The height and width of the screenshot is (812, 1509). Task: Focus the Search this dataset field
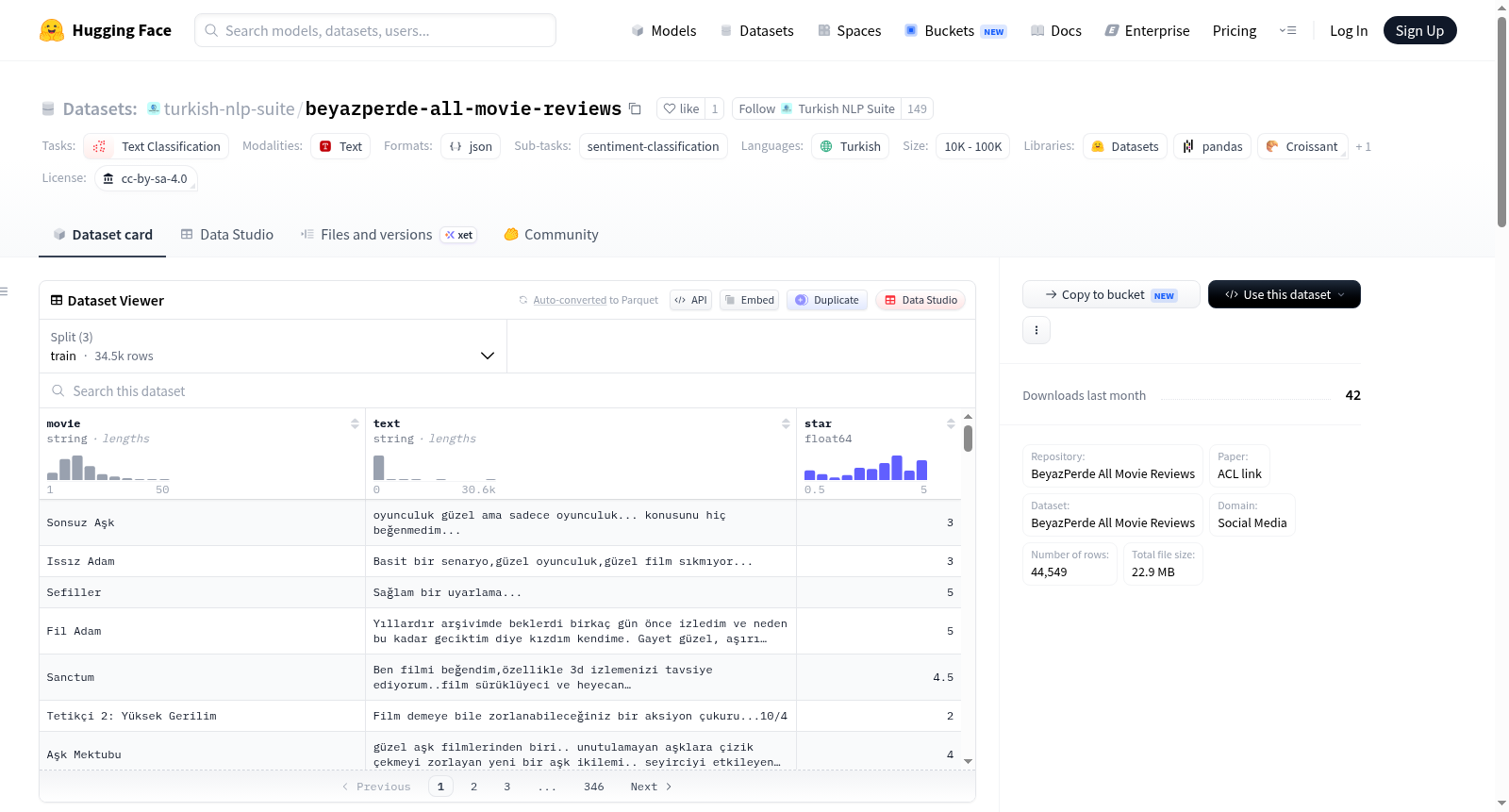[507, 390]
